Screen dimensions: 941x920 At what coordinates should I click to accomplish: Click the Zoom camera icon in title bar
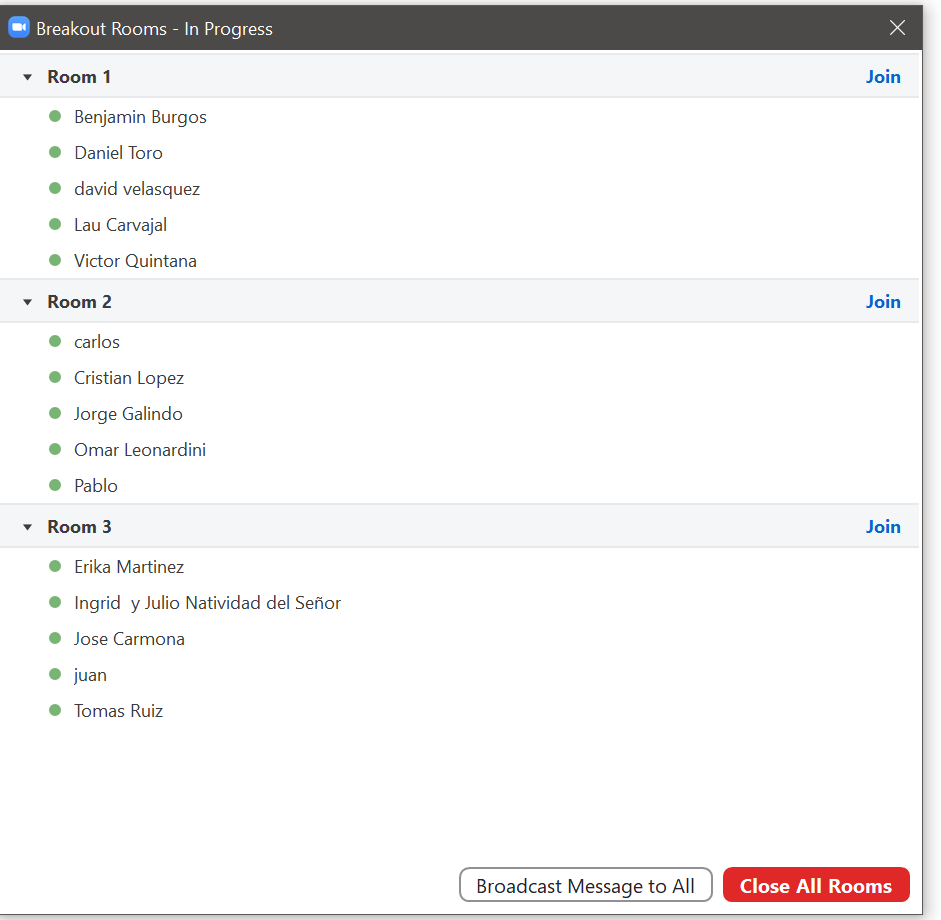click(18, 28)
